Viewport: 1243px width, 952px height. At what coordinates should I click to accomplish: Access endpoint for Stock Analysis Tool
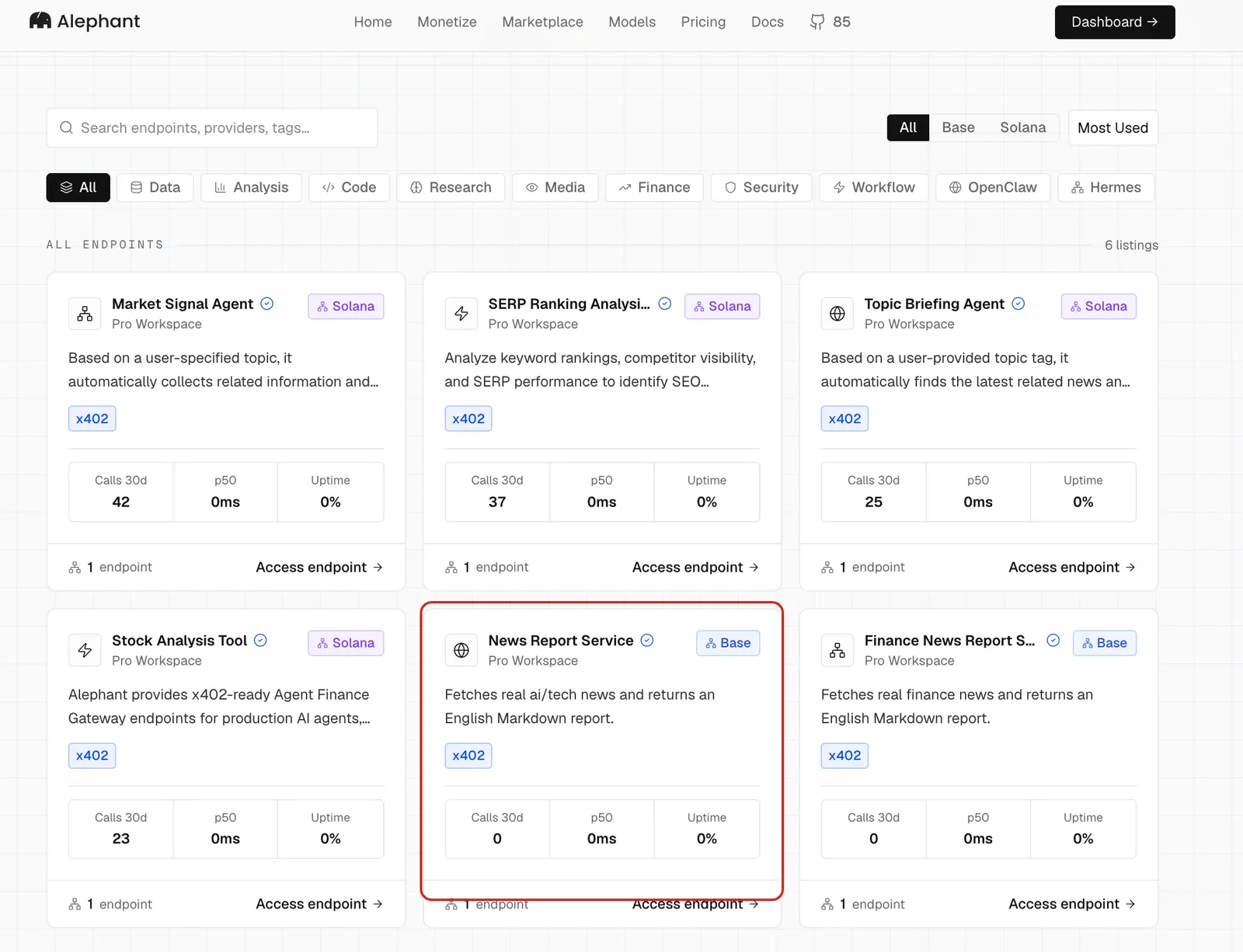pos(319,904)
